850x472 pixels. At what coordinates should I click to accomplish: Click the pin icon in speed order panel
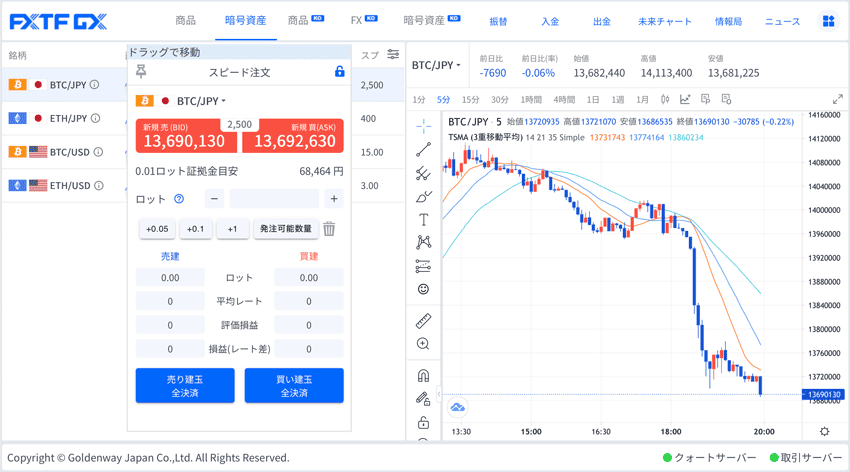[x=141, y=72]
